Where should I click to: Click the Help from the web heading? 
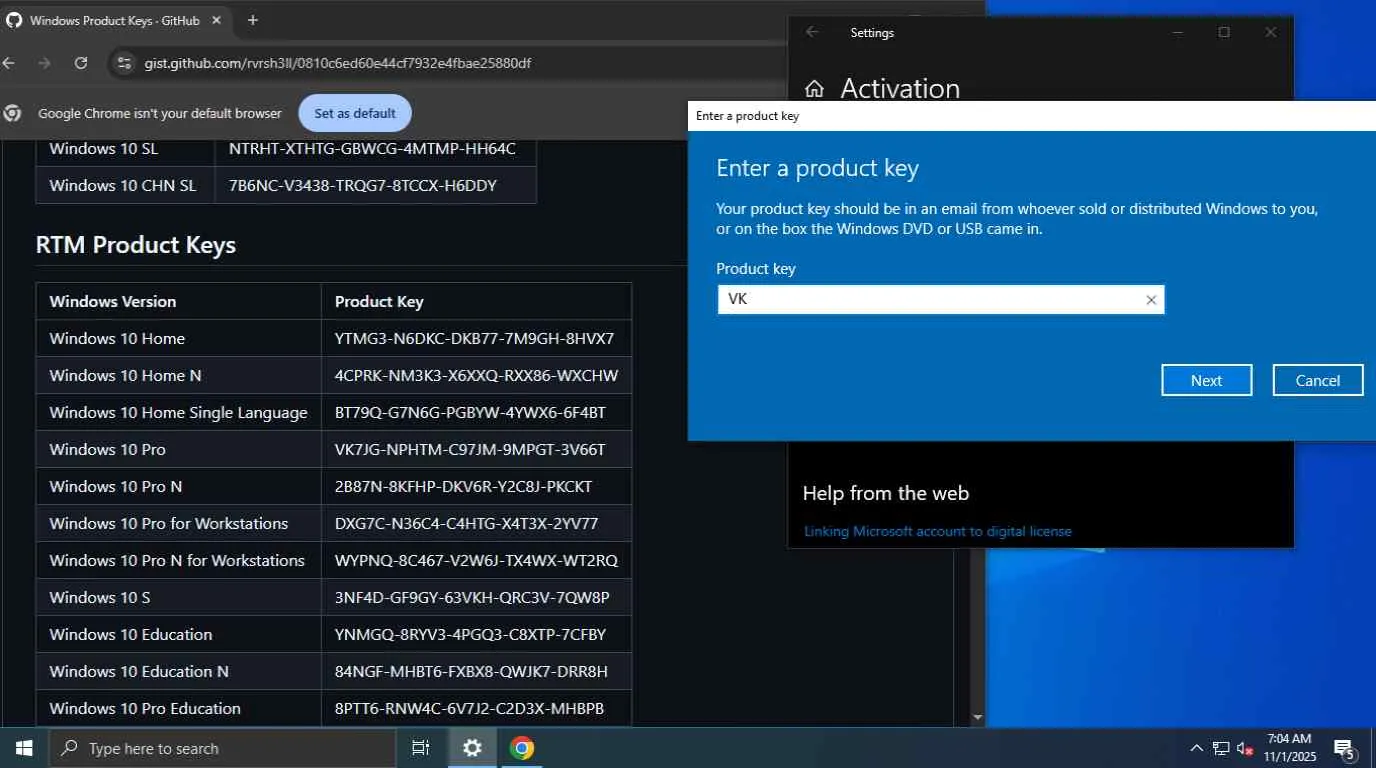886,493
